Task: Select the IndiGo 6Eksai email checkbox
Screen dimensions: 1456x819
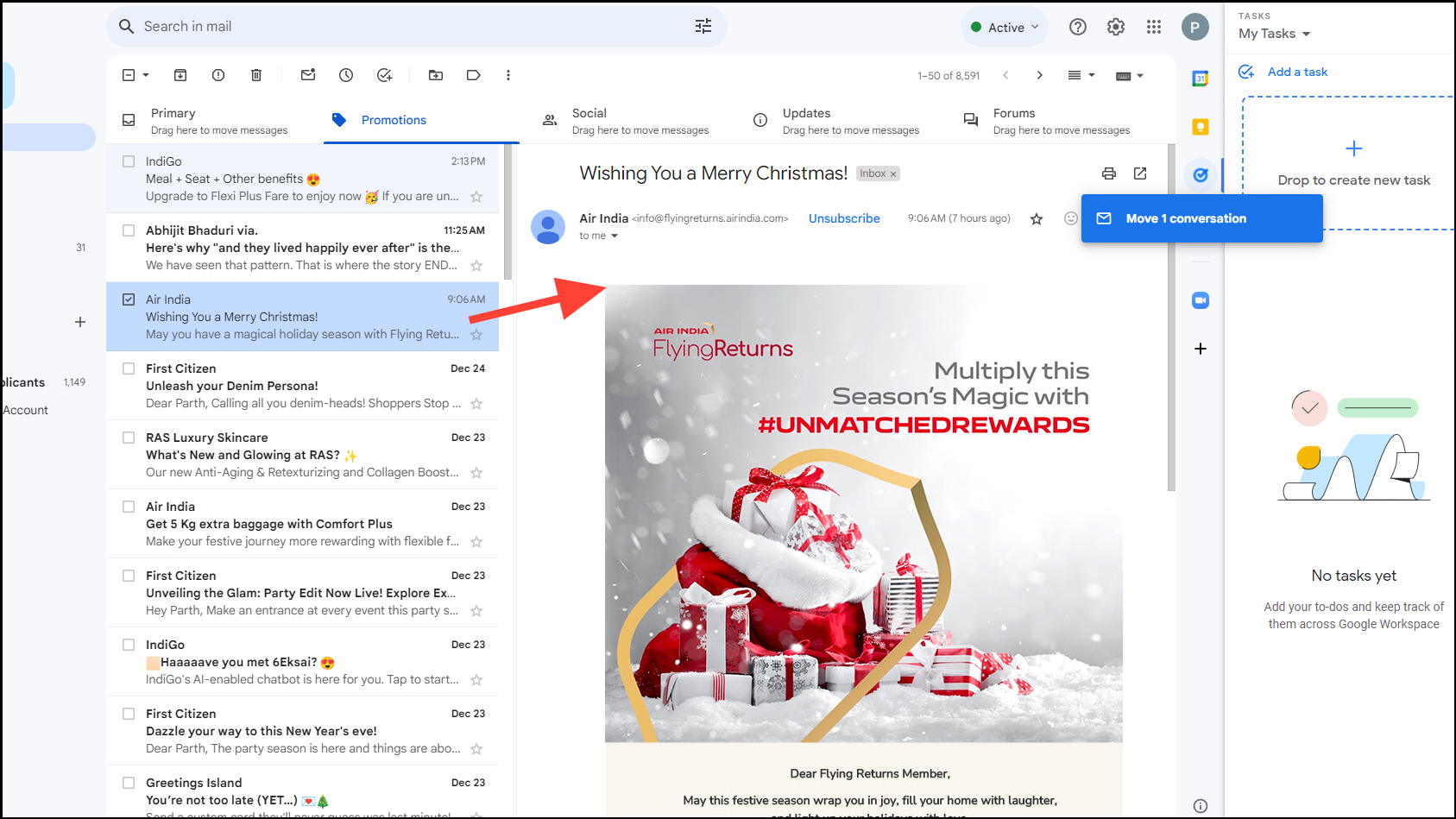Action: pyautogui.click(x=129, y=645)
